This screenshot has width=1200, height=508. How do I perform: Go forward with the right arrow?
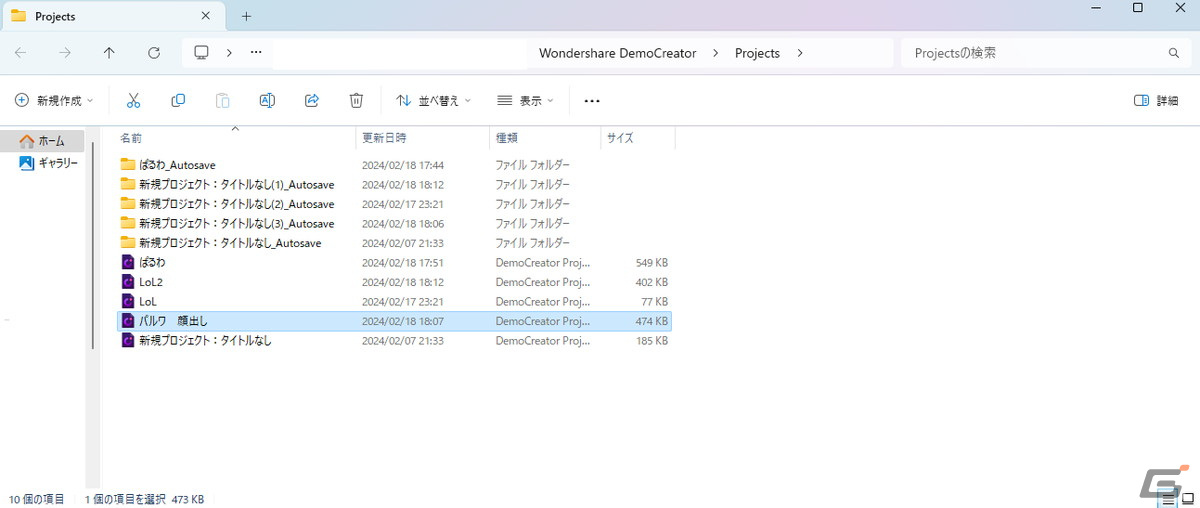[65, 53]
